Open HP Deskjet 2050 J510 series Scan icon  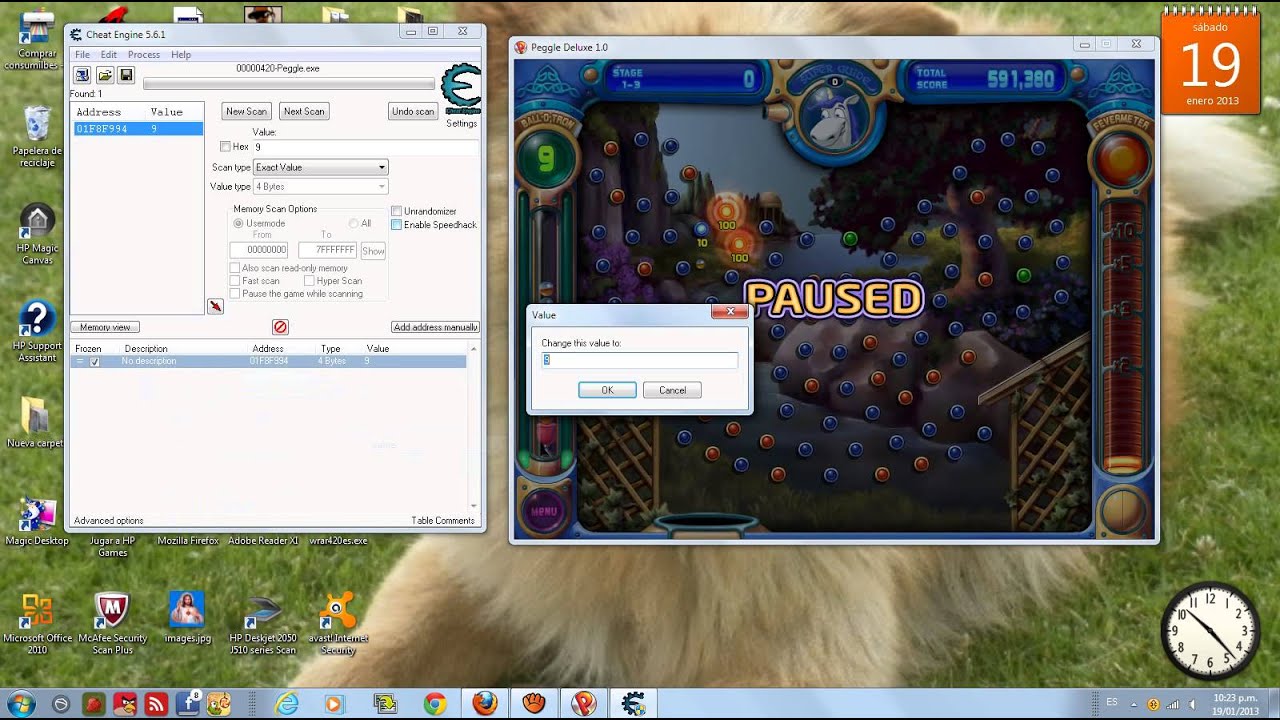point(263,623)
